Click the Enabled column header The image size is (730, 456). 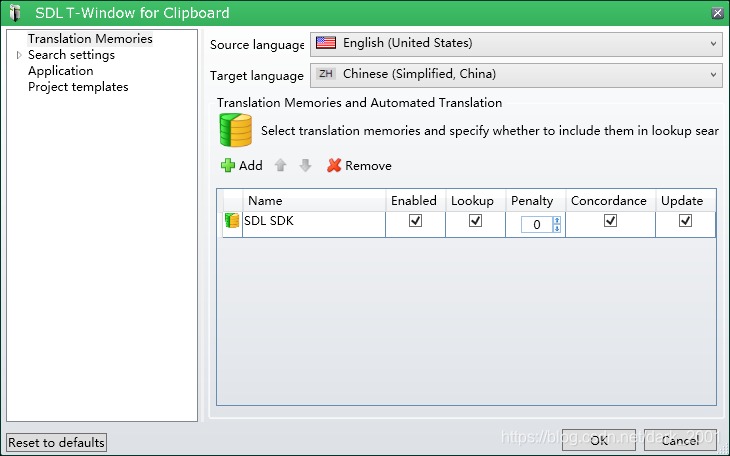(415, 201)
